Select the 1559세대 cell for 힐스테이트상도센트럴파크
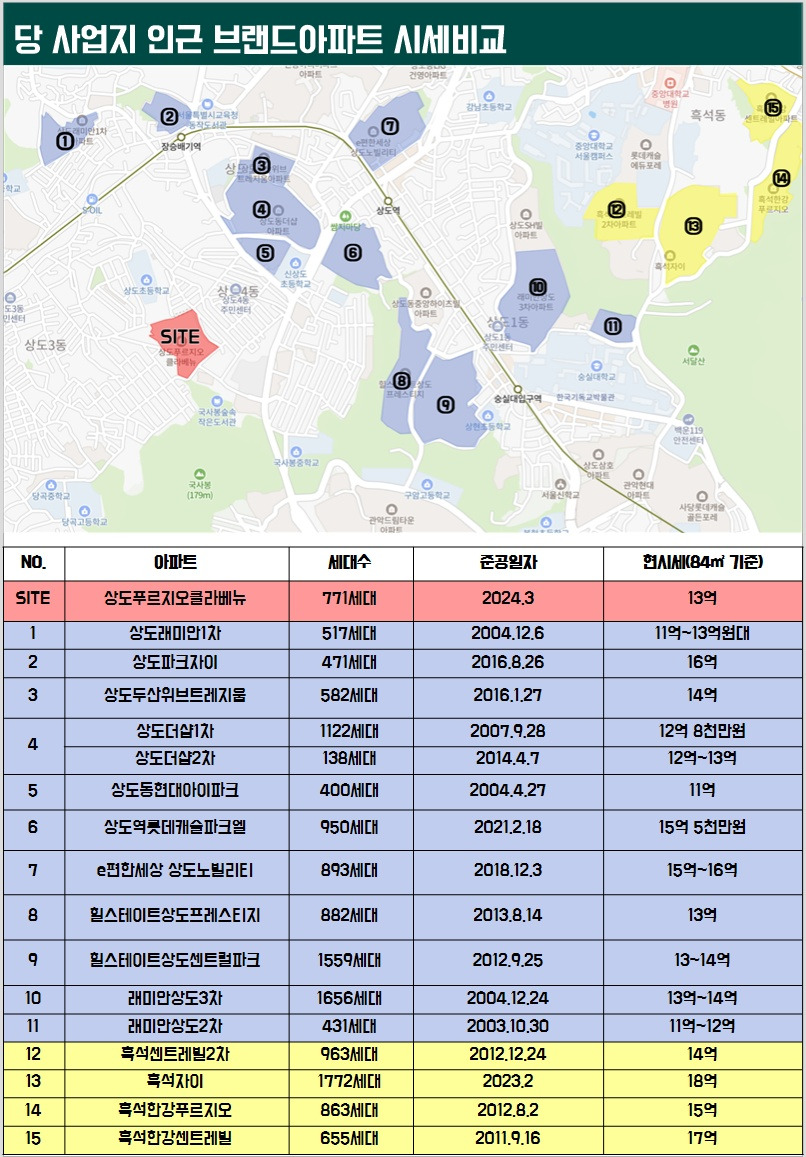 coord(347,956)
